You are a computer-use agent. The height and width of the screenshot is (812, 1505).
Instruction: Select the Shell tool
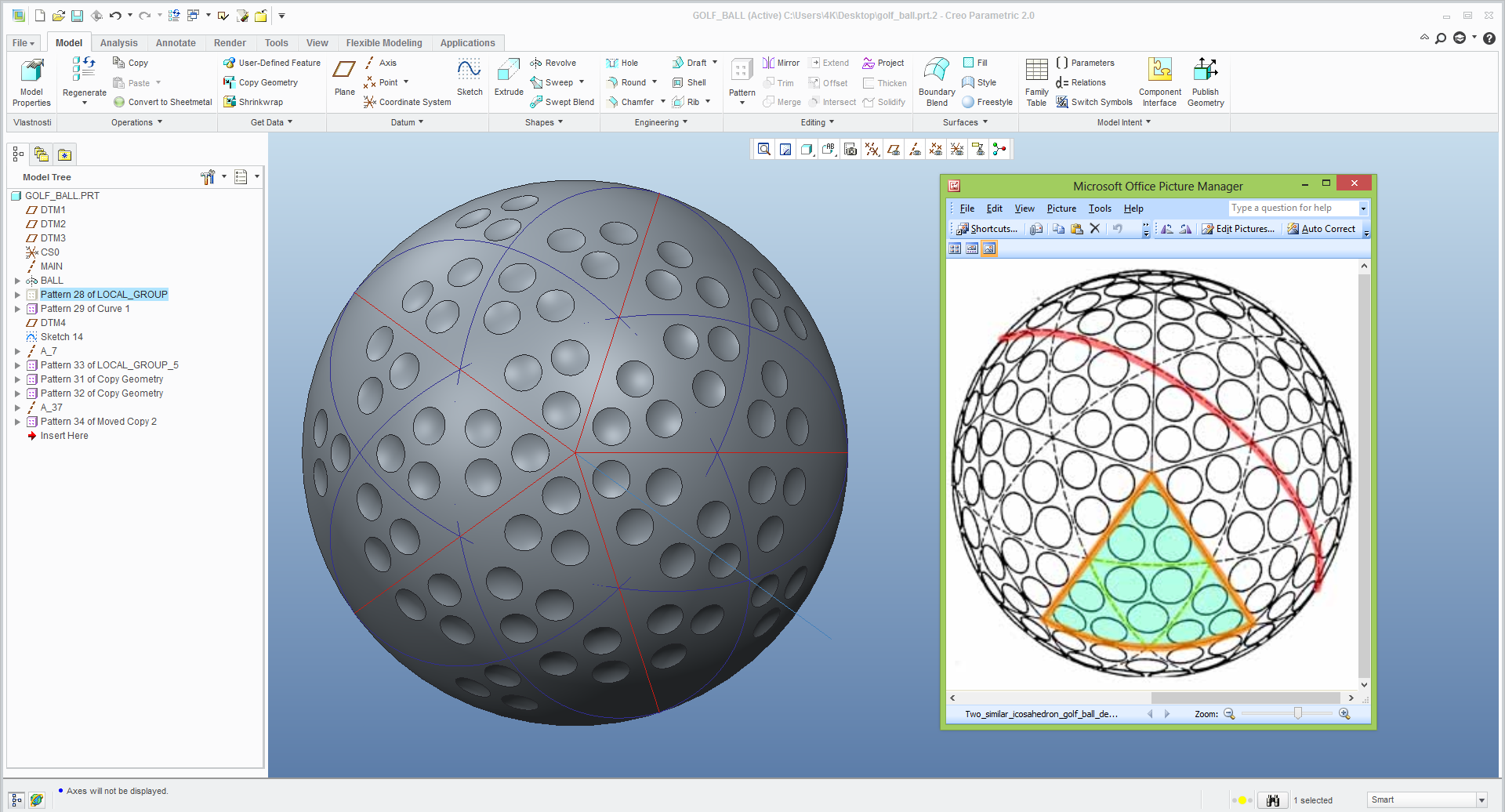coord(691,82)
